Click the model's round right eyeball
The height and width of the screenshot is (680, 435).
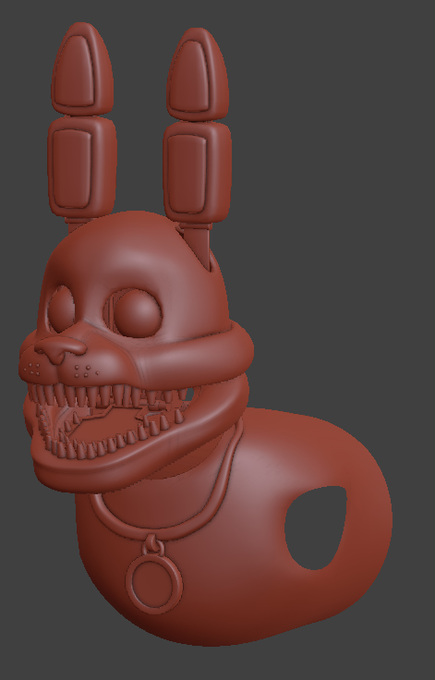(x=138, y=314)
